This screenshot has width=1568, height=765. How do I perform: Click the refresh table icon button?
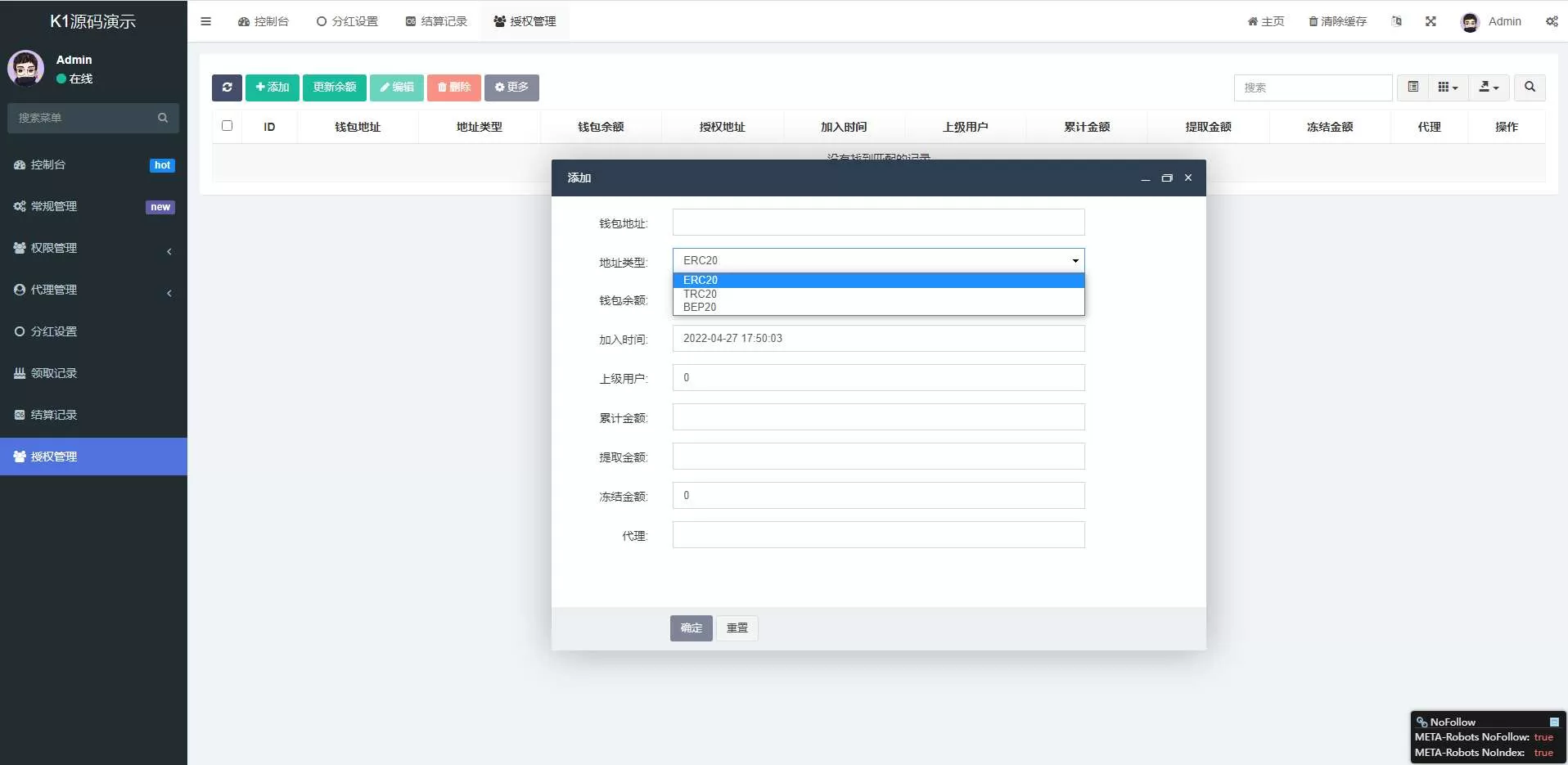click(227, 88)
